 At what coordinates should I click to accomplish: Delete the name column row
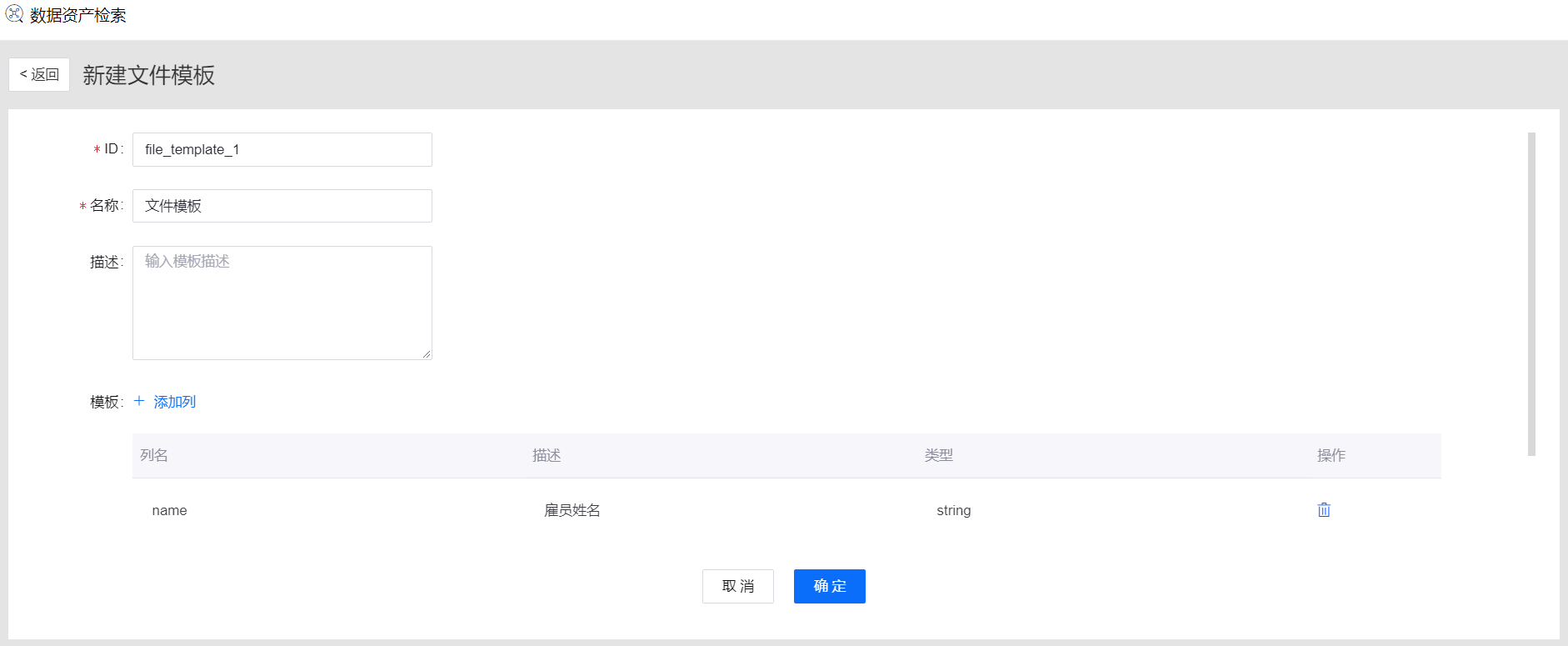click(1324, 510)
